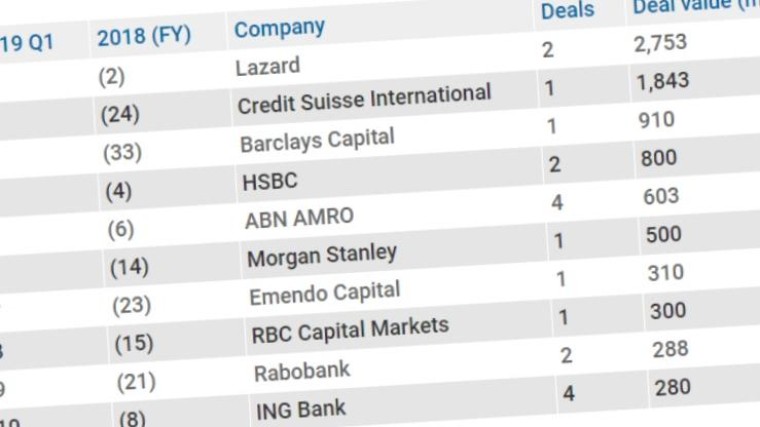Screen dimensions: 760x427
Task: Open the Rabobank company entry
Action: point(302,370)
